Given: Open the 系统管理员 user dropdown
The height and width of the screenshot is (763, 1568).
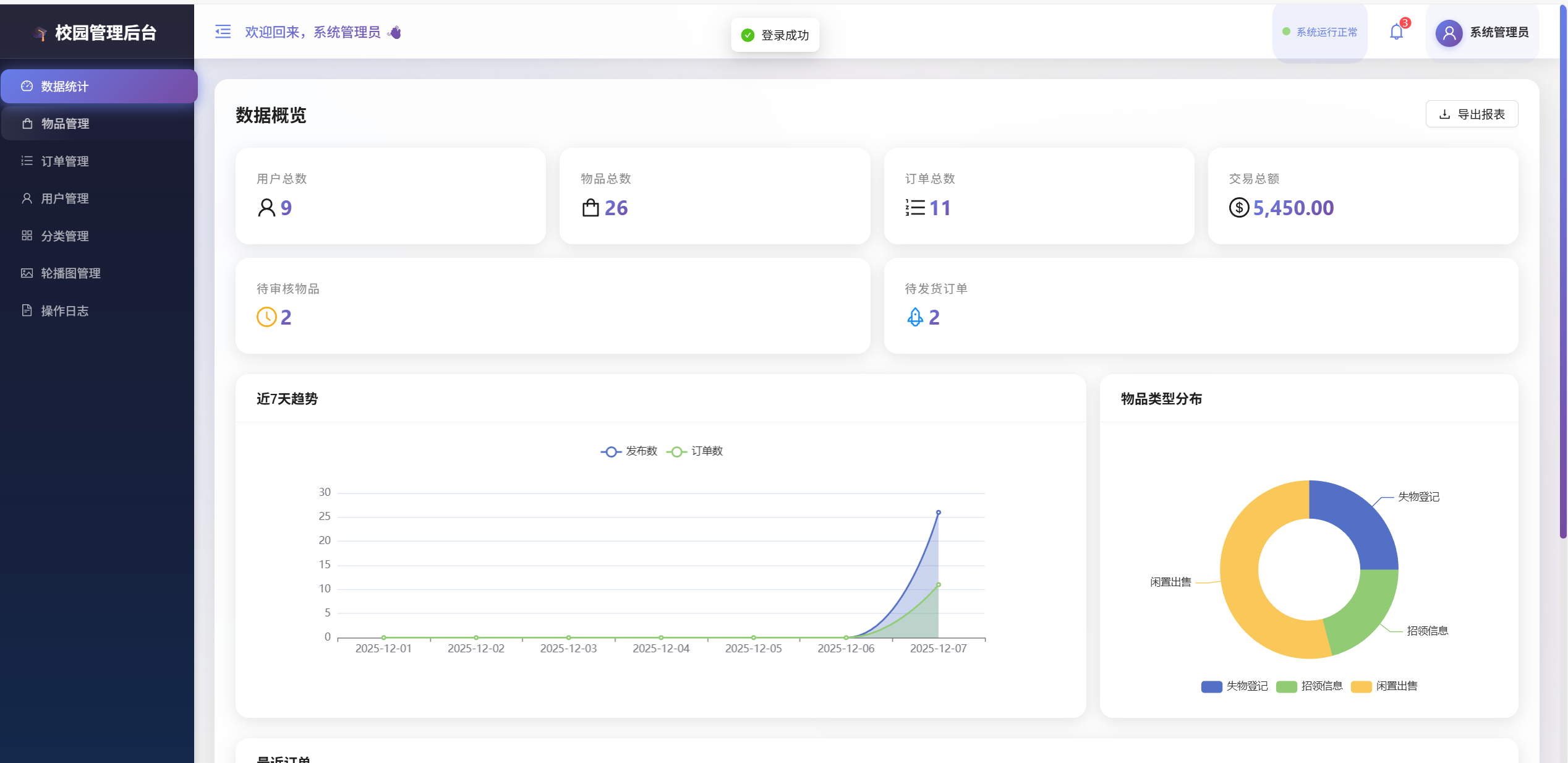Looking at the screenshot, I should pos(1499,32).
